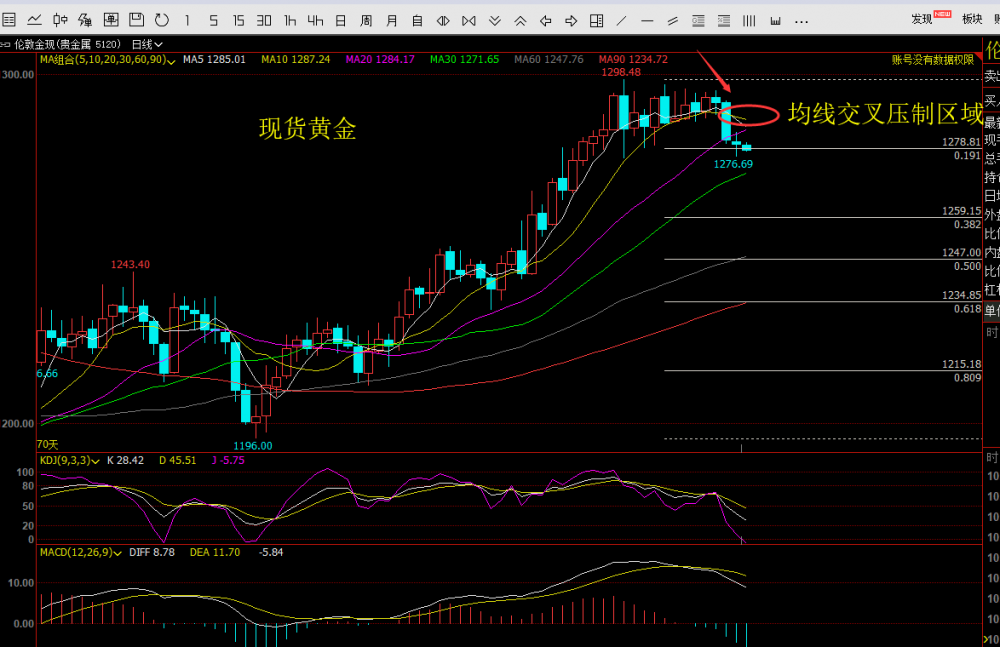
Task: Select the golden ratio 'G' lines tool
Action: pyautogui.click(x=698, y=21)
